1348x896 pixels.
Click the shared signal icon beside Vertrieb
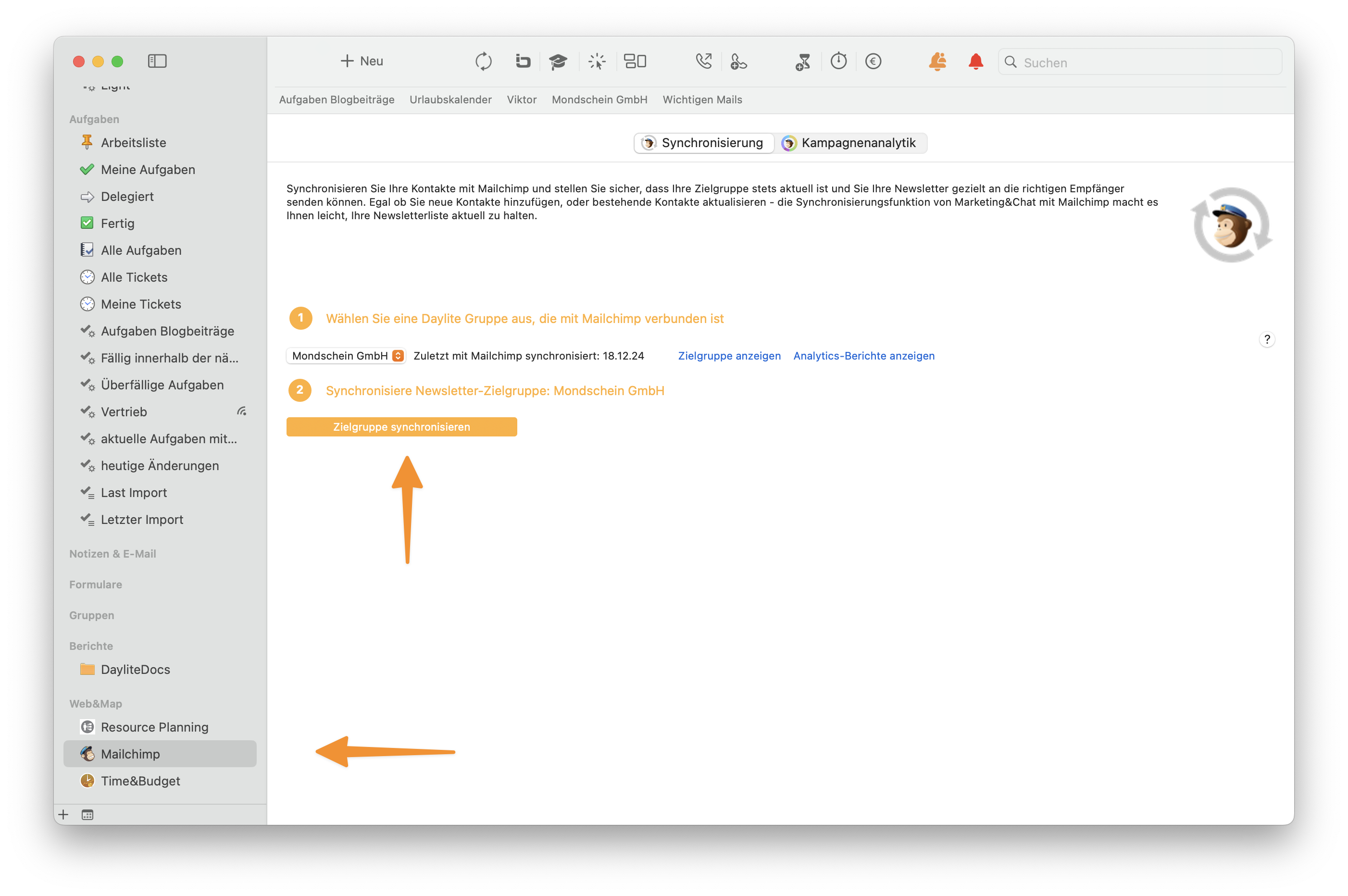pyautogui.click(x=242, y=411)
